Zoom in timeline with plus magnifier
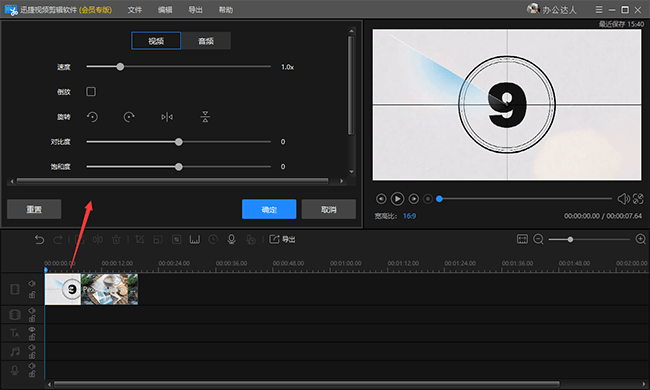 [x=640, y=239]
